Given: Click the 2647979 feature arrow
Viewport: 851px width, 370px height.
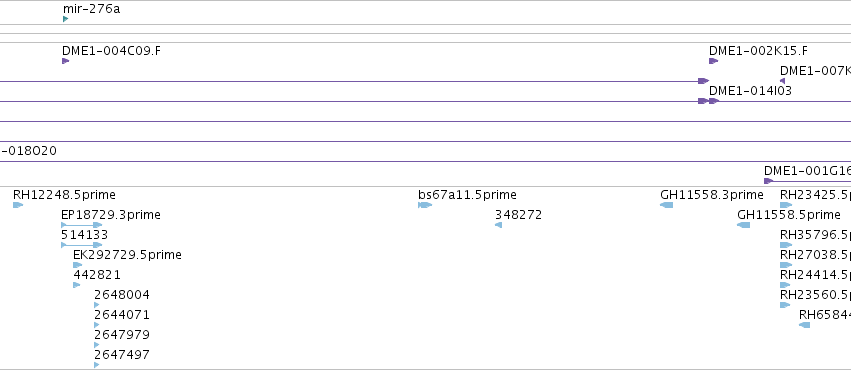Looking at the screenshot, I should pos(97,345).
